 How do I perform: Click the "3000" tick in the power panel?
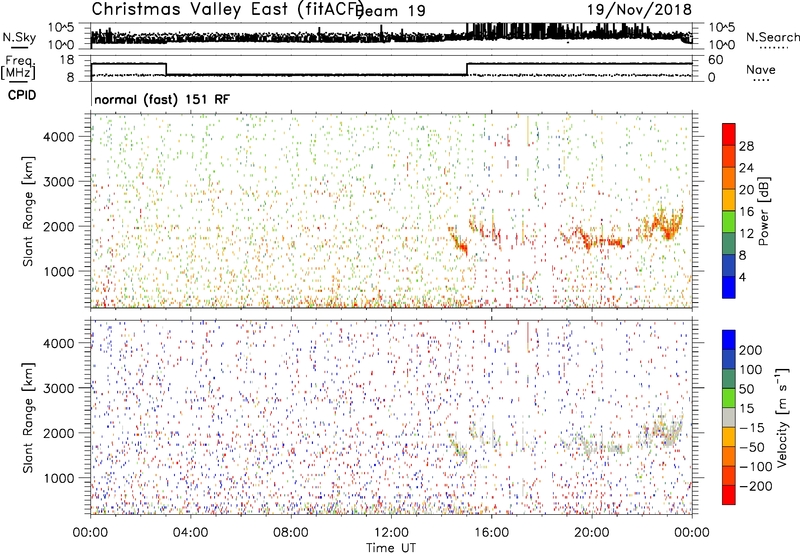(59, 182)
